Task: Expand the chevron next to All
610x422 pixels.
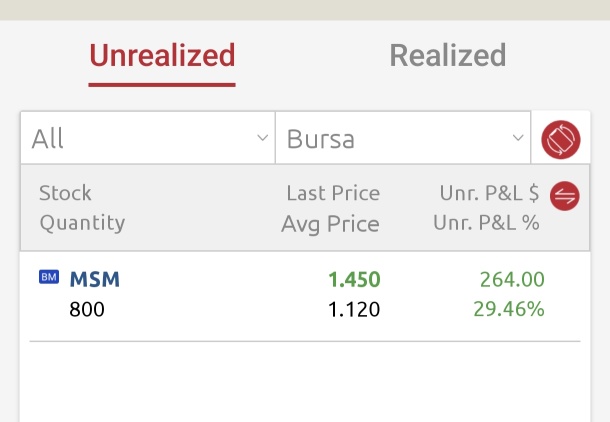Action: (263, 138)
